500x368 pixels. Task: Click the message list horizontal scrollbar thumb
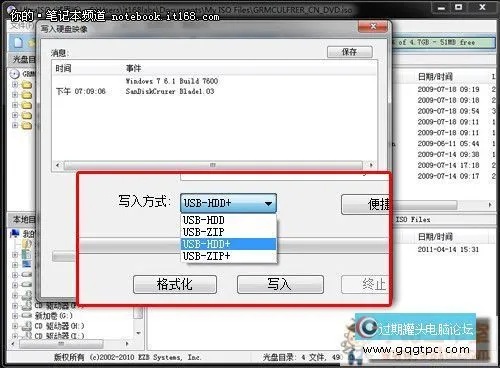click(213, 165)
